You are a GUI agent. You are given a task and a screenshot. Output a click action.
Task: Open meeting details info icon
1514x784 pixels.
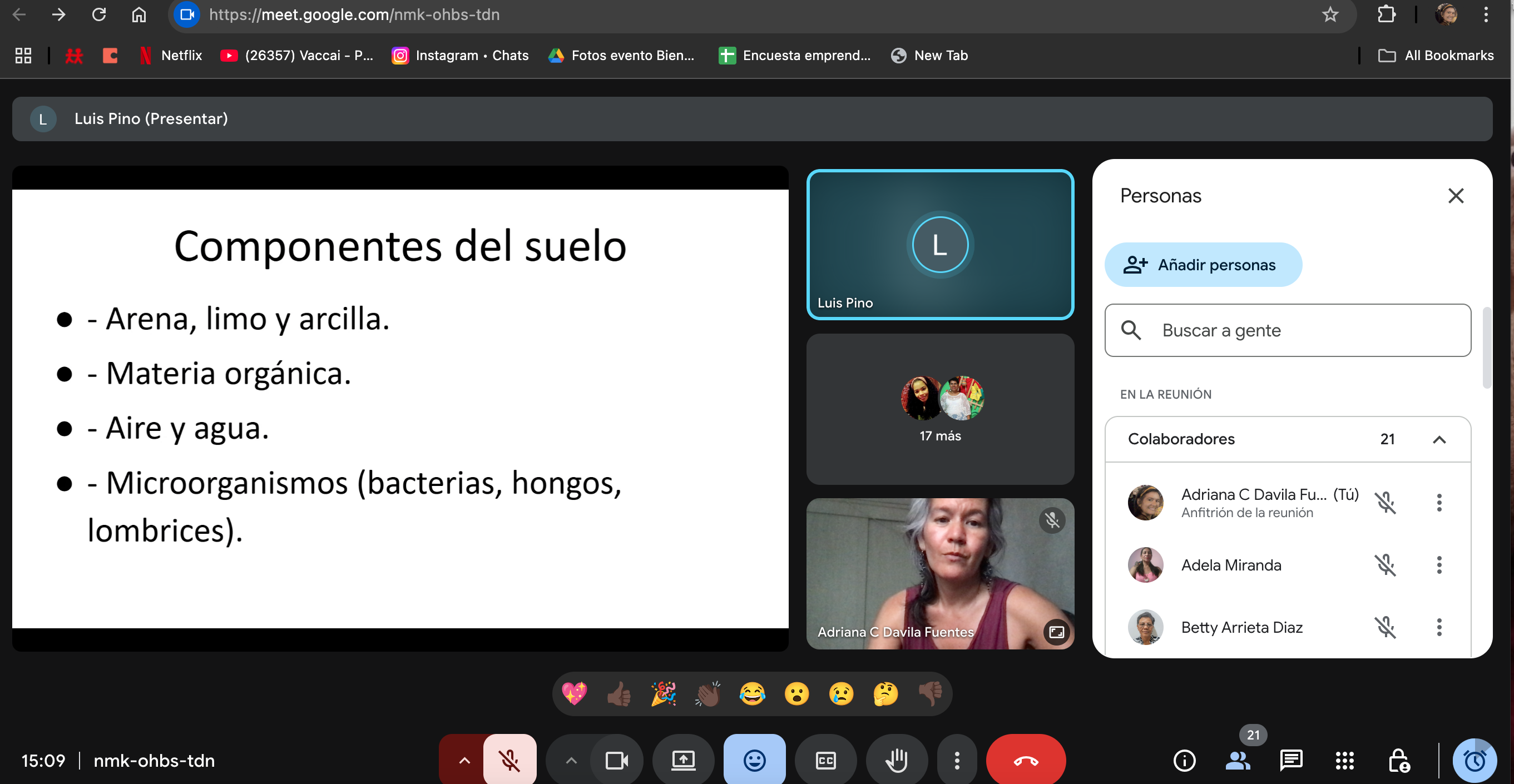(x=1184, y=761)
